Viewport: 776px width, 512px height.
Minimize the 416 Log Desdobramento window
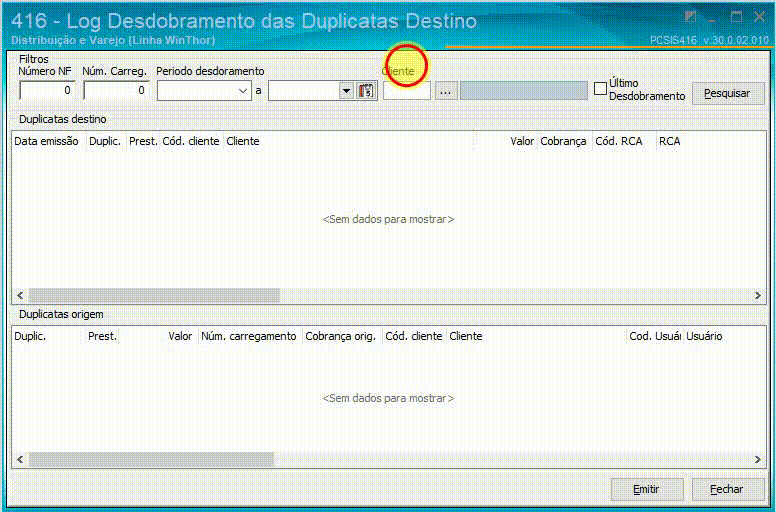(x=712, y=18)
